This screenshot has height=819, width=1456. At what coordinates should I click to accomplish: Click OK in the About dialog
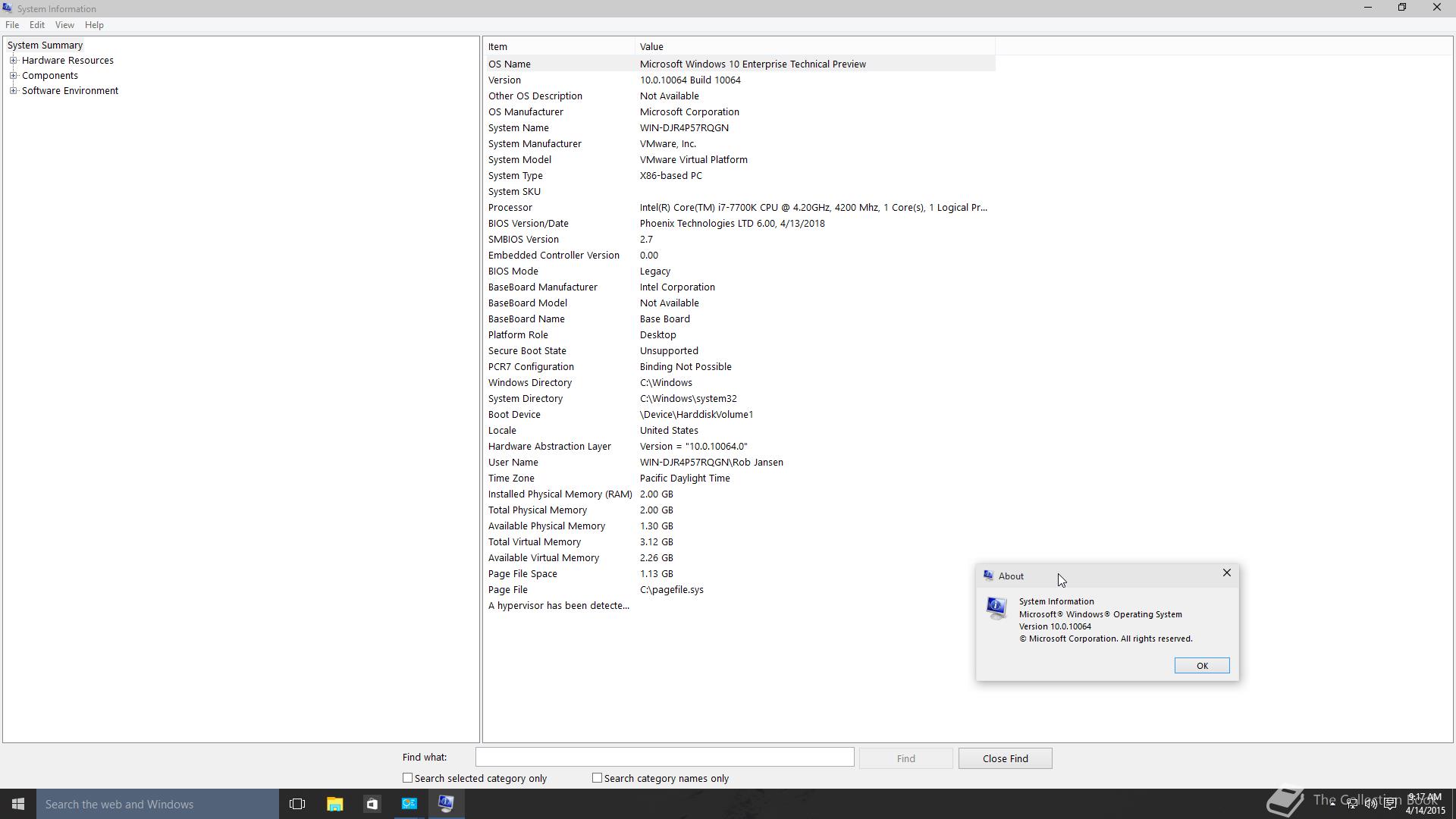(1202, 666)
